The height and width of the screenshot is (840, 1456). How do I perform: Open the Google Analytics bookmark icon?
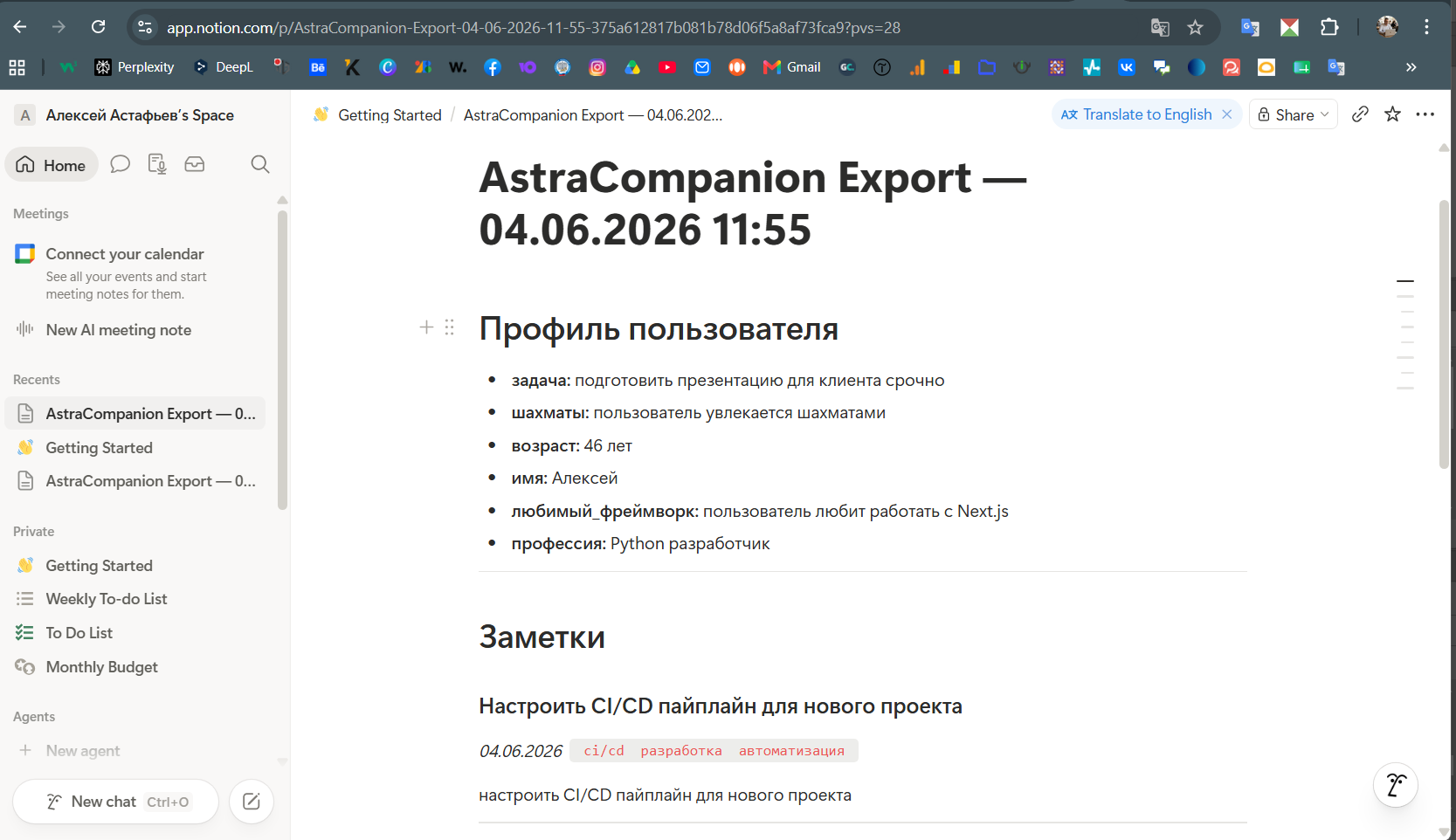pyautogui.click(x=917, y=67)
